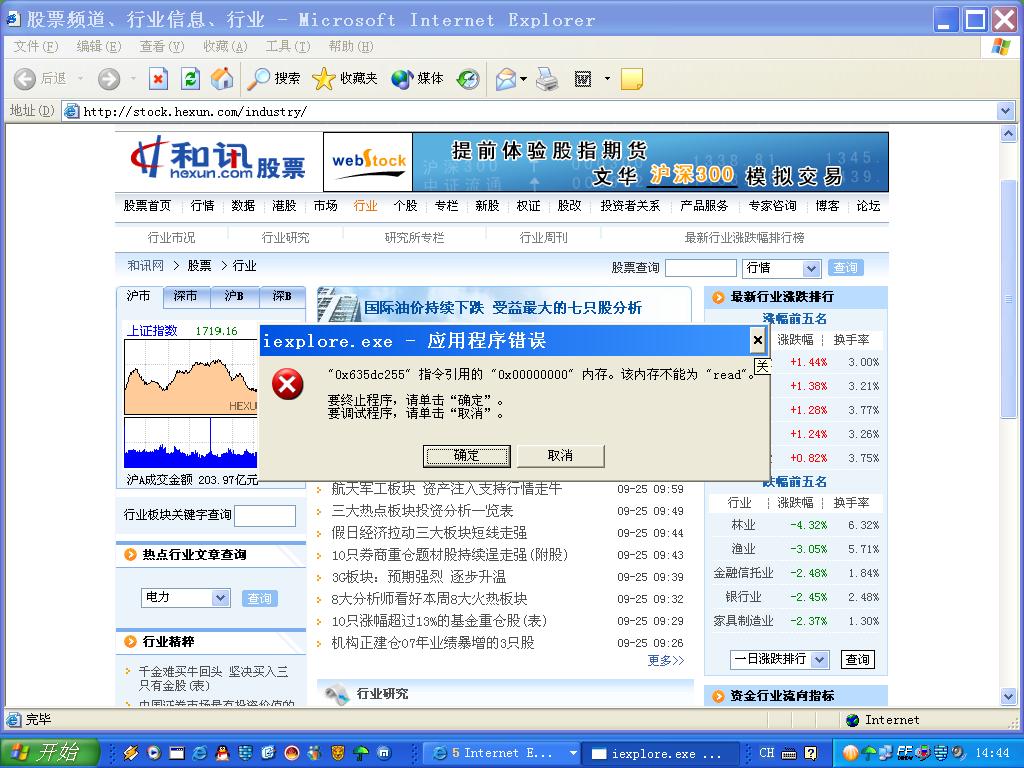Screen dimensions: 1024x768
Task: Open the Back button history dropdown arrow
Action: tap(80, 79)
